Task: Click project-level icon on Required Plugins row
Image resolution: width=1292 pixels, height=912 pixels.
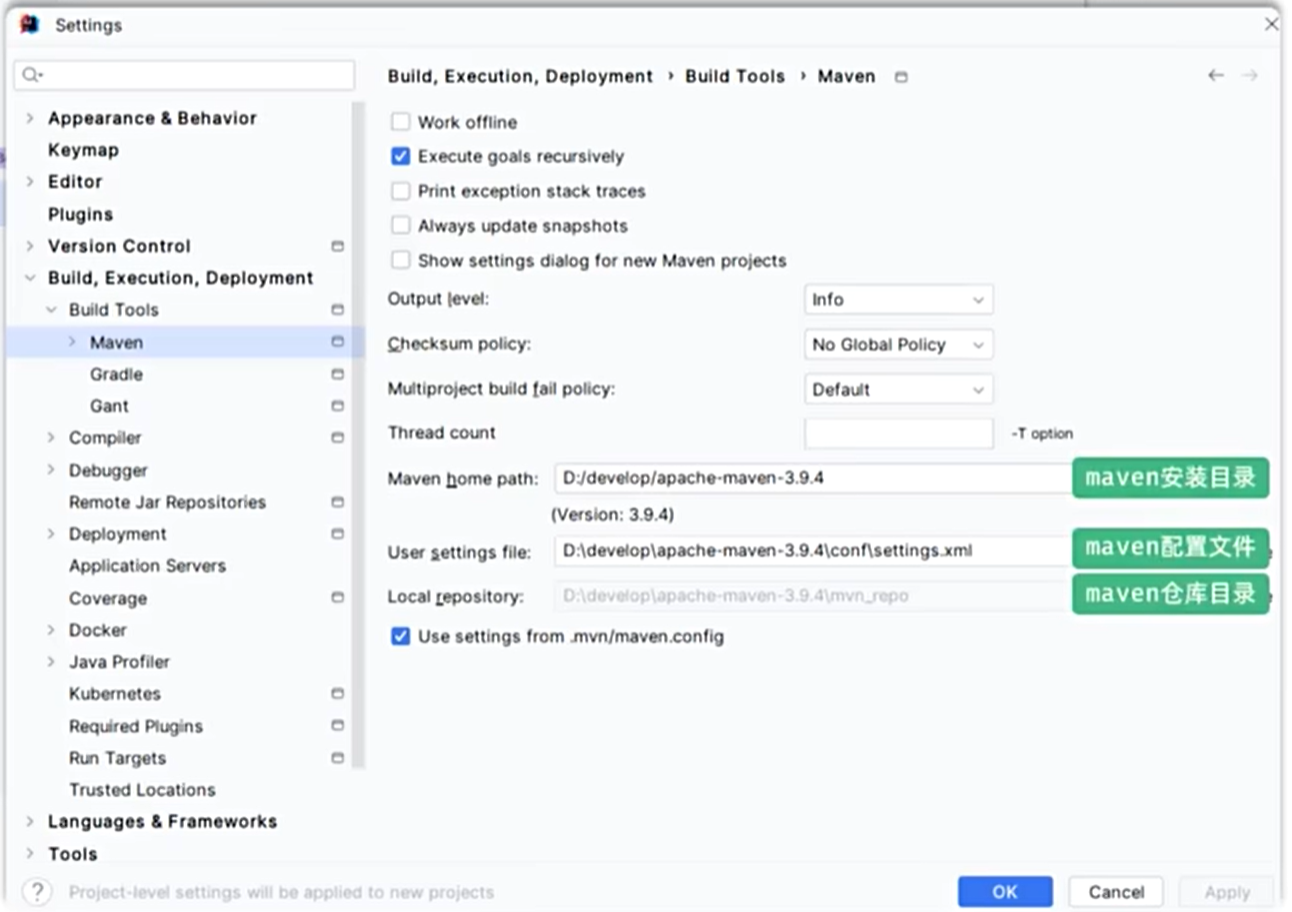Action: coord(338,726)
